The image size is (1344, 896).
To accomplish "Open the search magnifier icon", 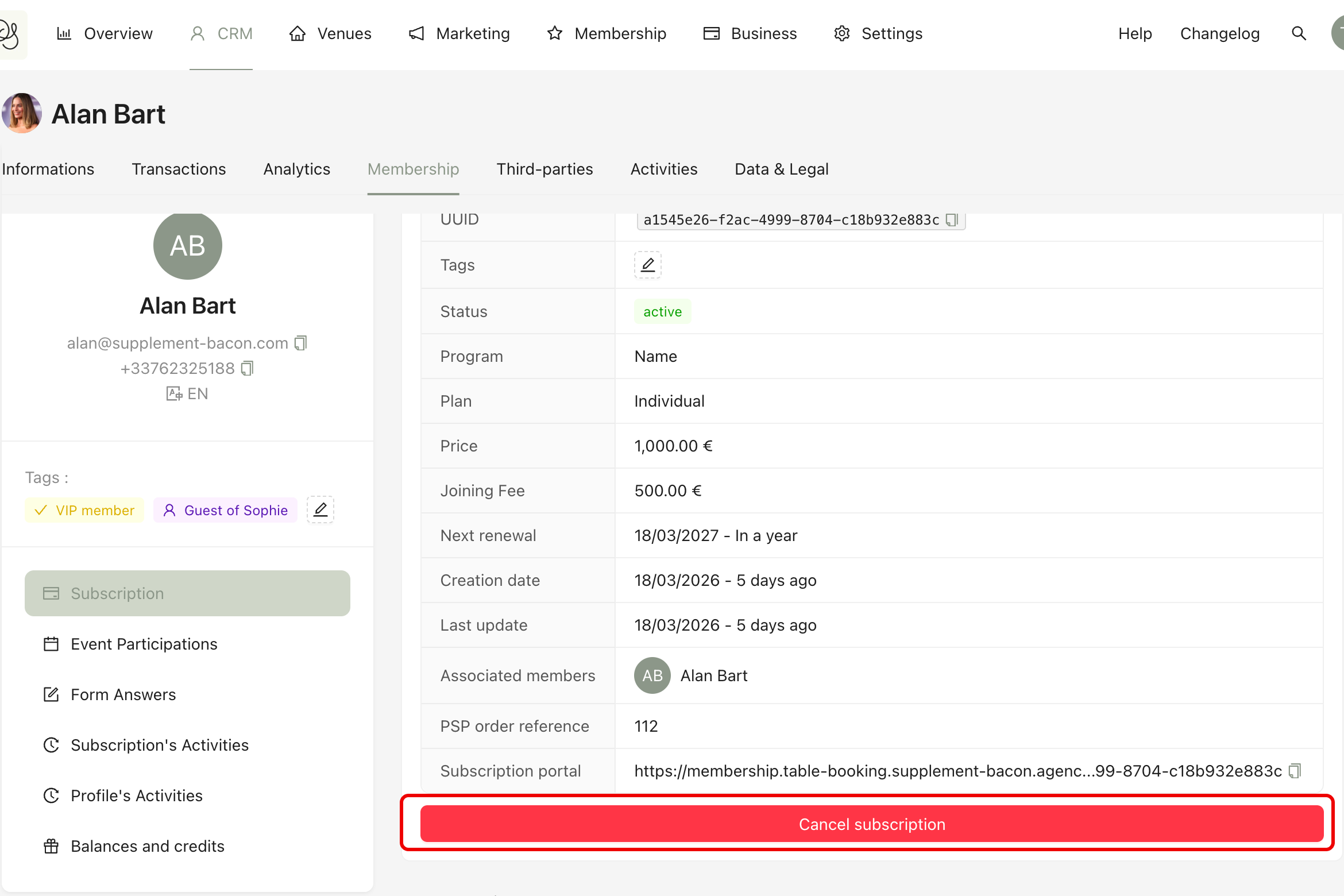I will coord(1299,33).
